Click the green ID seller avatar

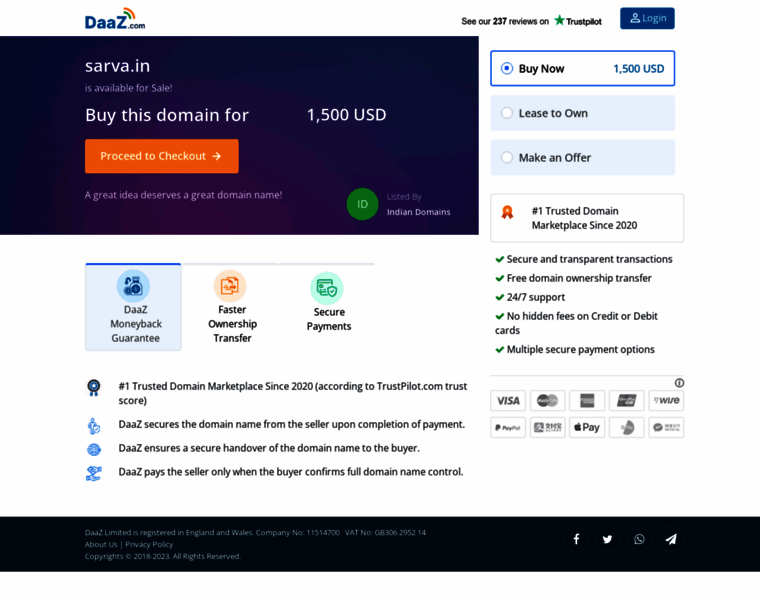click(x=362, y=204)
